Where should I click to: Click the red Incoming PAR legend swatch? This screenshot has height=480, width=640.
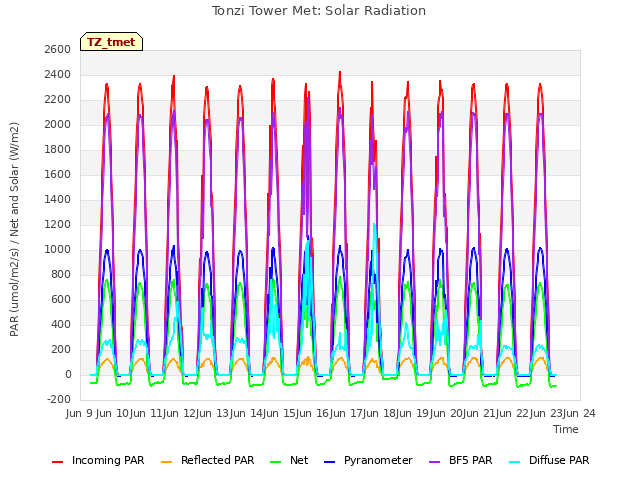tap(58, 462)
